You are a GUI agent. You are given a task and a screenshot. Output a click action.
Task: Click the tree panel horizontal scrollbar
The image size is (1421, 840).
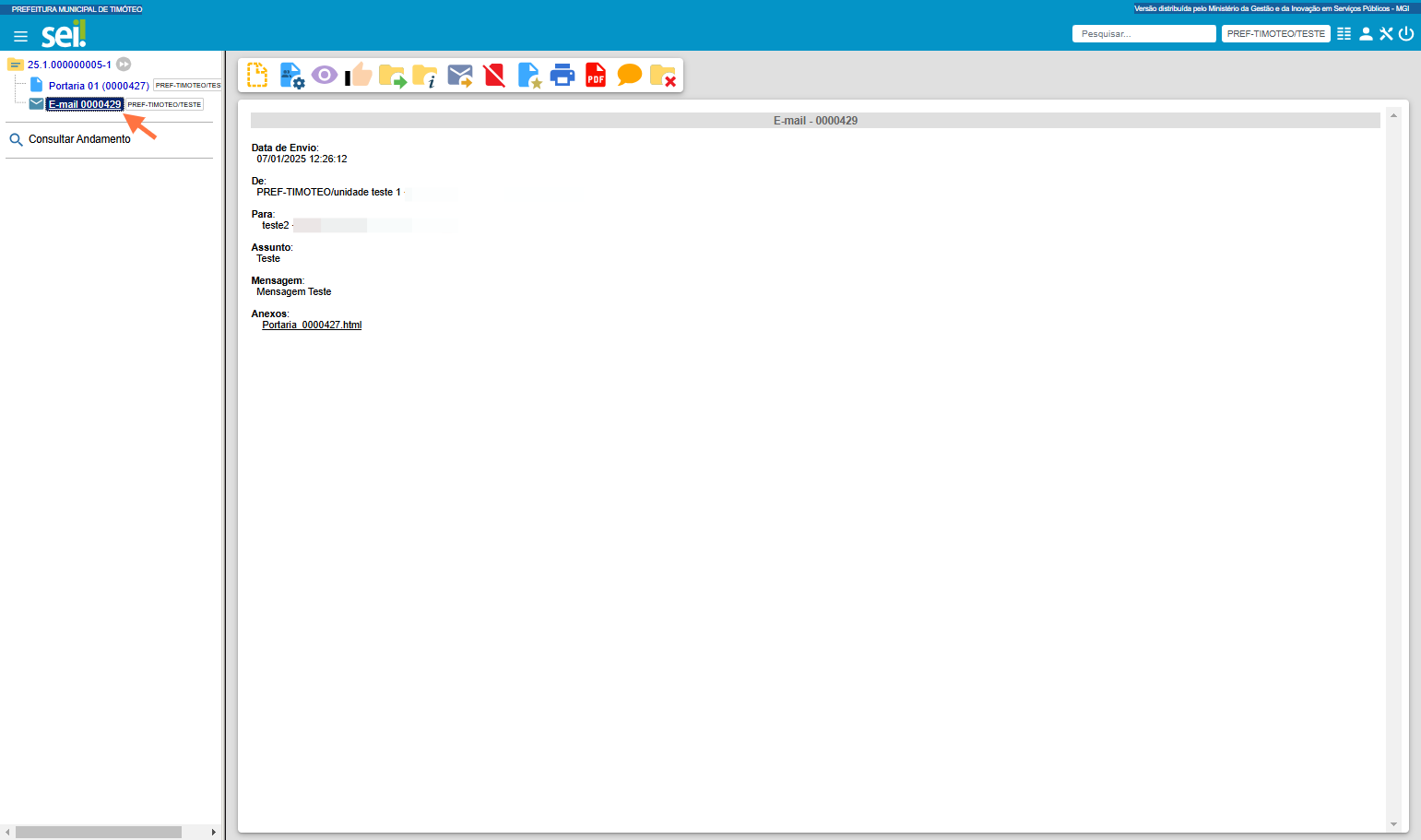coord(99,832)
